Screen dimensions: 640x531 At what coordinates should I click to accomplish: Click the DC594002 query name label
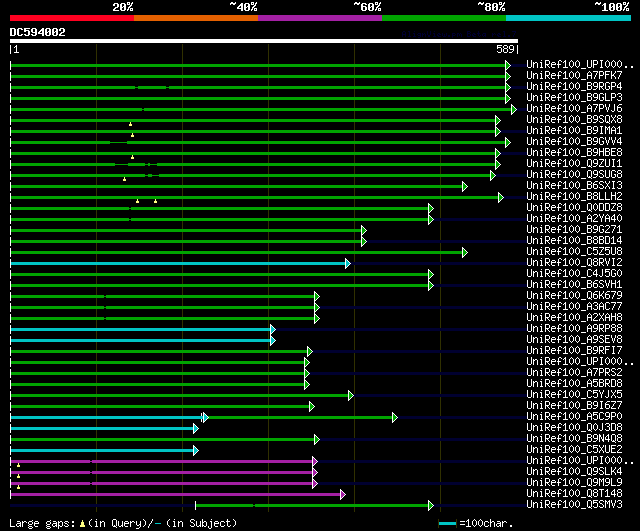38,32
